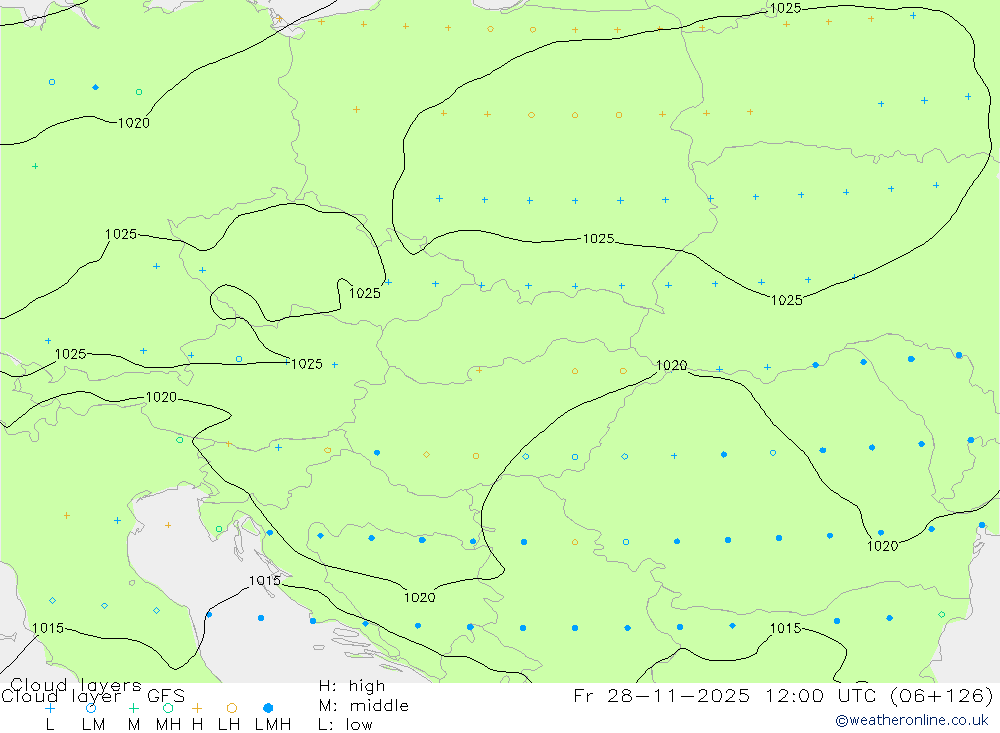Click the 'LM' legend label text

pyautogui.click(x=94, y=725)
